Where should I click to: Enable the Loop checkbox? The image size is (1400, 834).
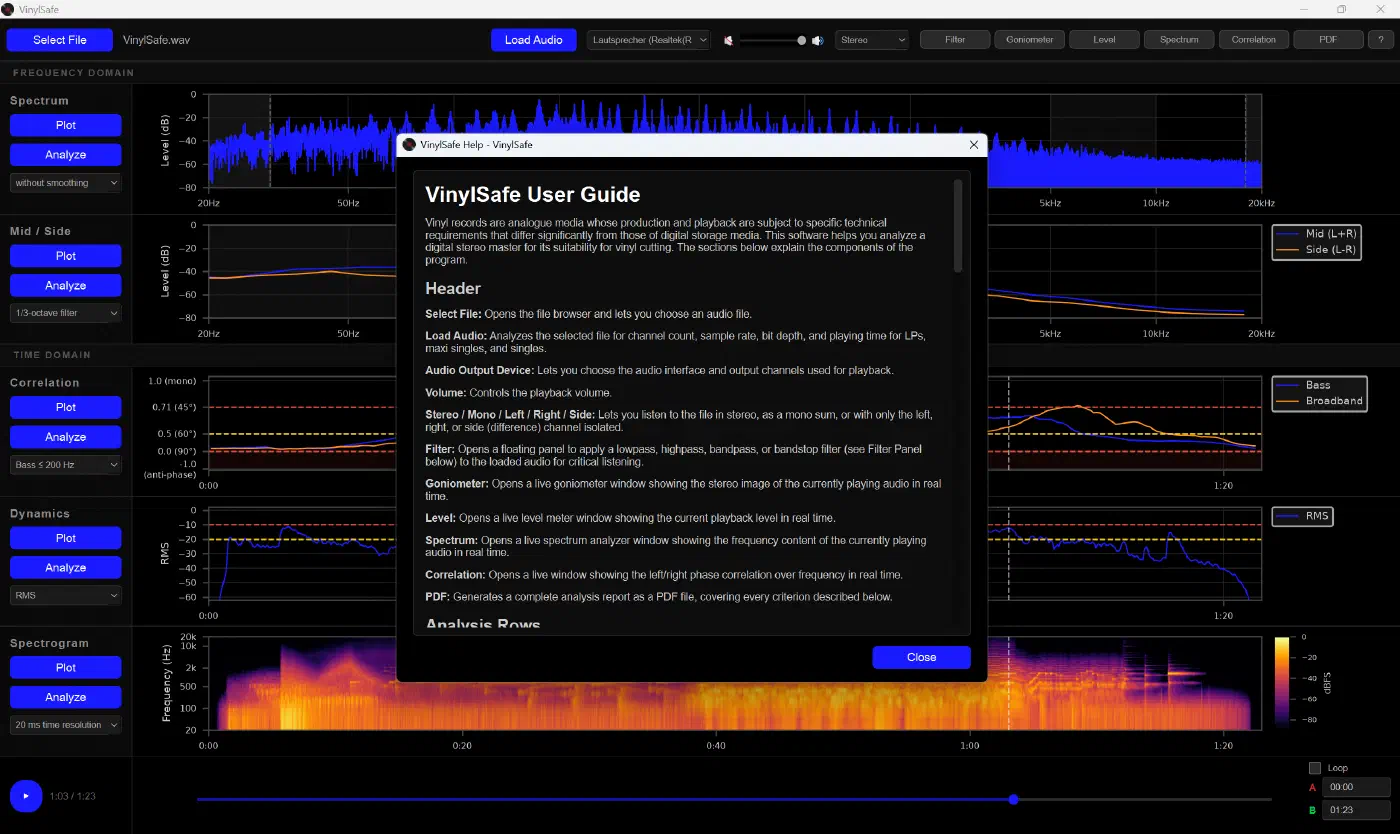click(1315, 768)
